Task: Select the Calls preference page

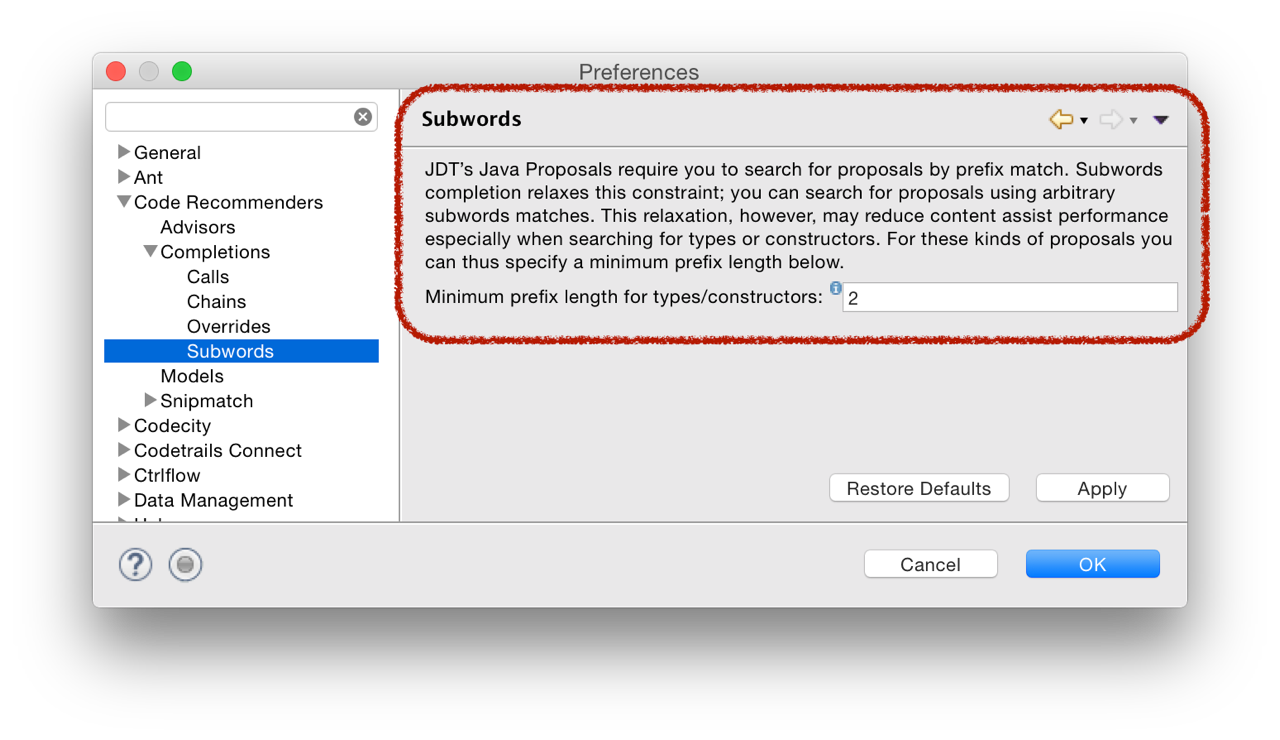Action: tap(208, 277)
